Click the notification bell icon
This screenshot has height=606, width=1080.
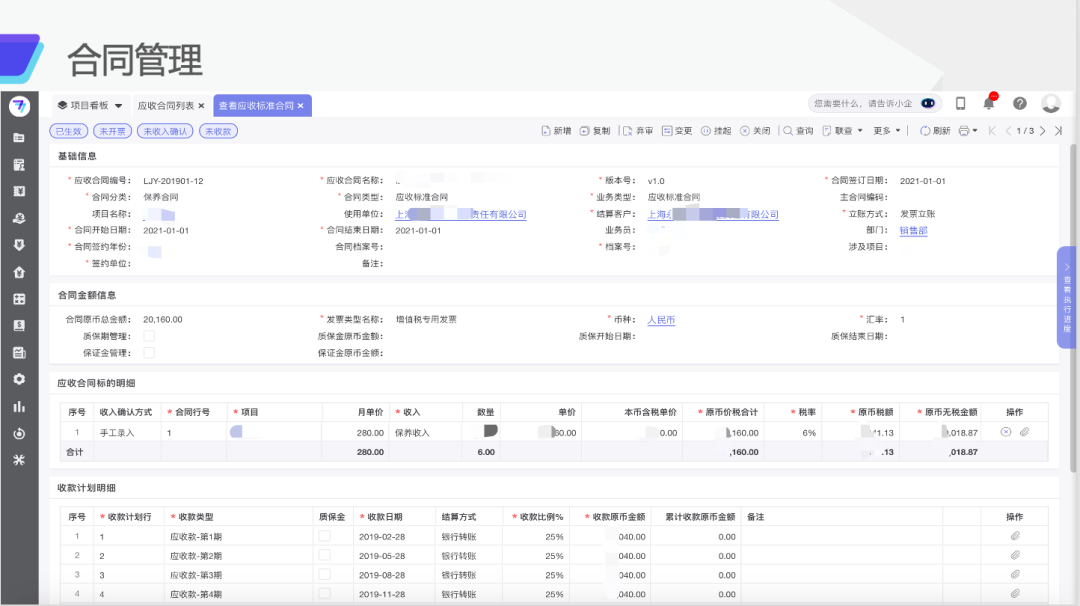point(989,103)
